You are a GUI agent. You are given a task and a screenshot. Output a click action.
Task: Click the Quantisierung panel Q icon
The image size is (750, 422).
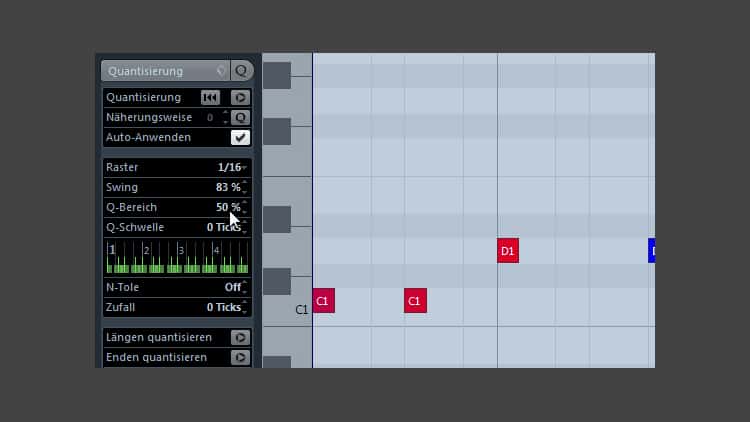pos(242,71)
